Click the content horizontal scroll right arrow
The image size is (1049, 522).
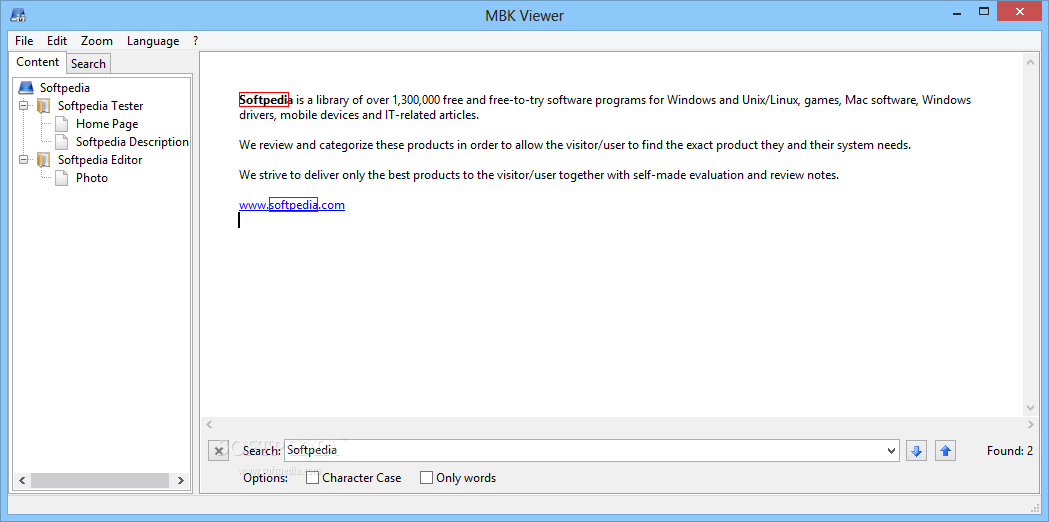tap(1030, 424)
